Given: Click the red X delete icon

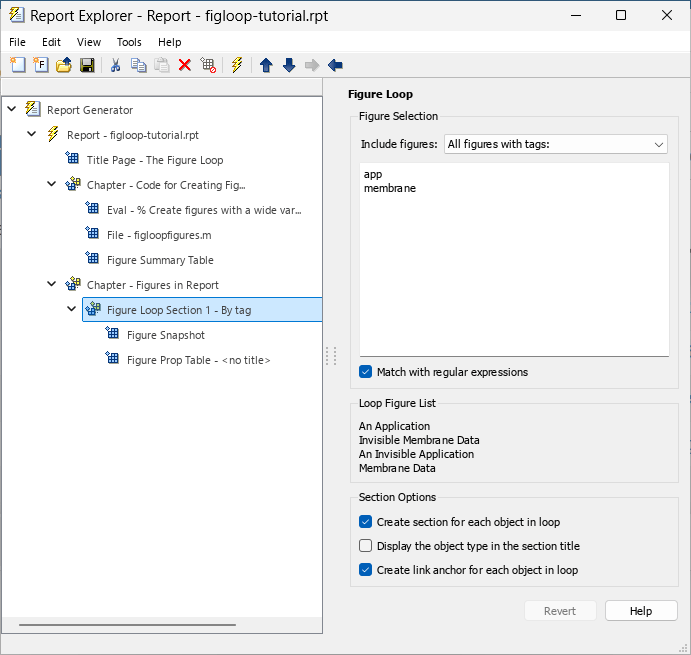Looking at the screenshot, I should pyautogui.click(x=185, y=65).
